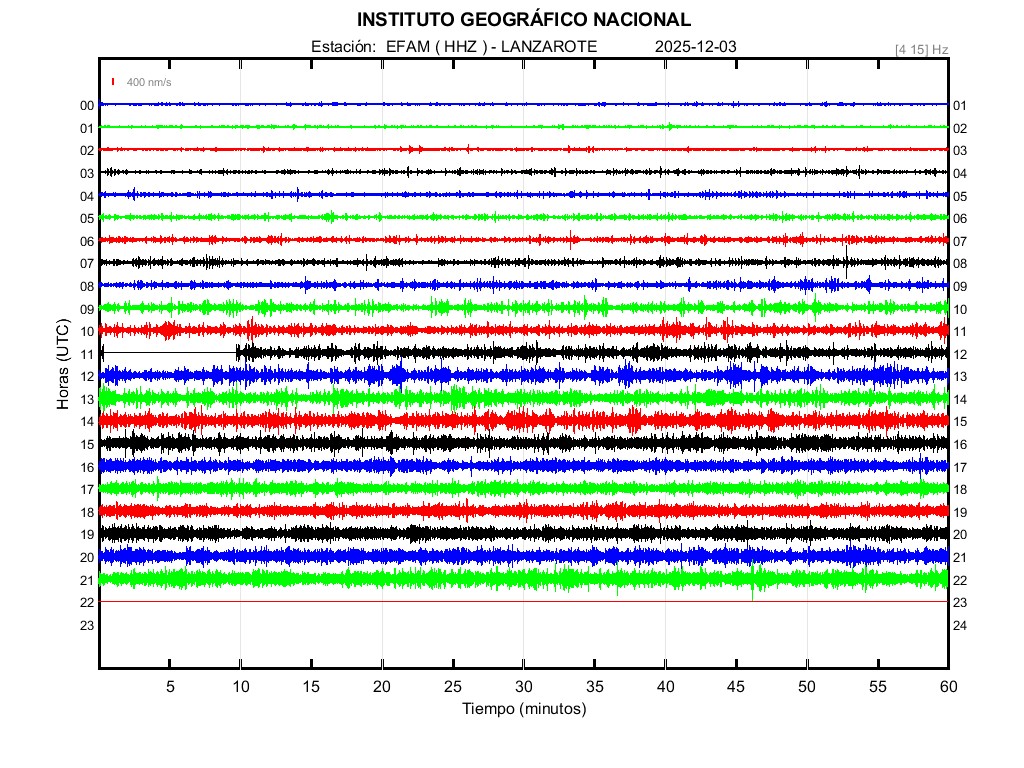
Task: Click the 60 minute tick label
Action: (947, 686)
